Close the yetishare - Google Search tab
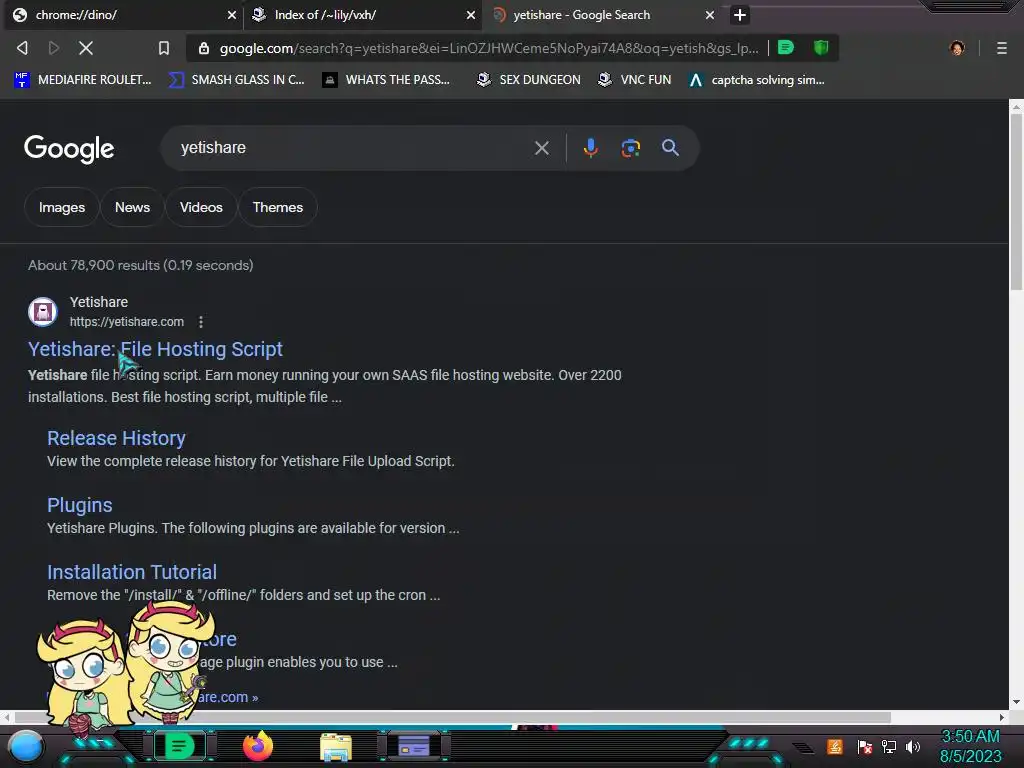 tap(710, 15)
